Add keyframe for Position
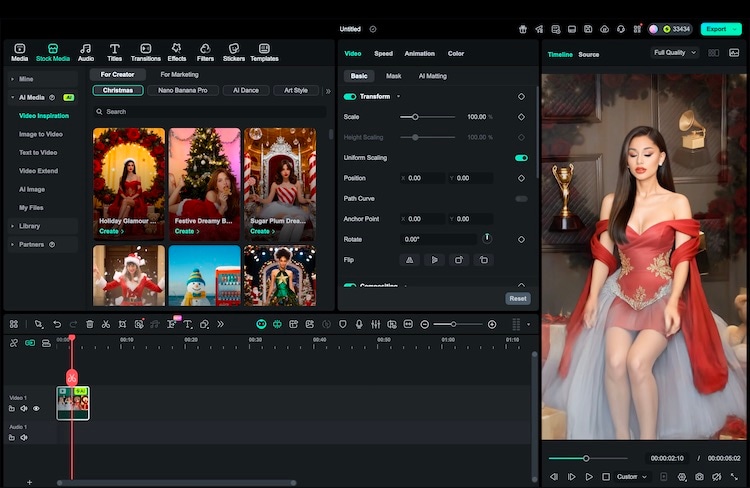Image resolution: width=750 pixels, height=488 pixels. pyautogui.click(x=521, y=178)
